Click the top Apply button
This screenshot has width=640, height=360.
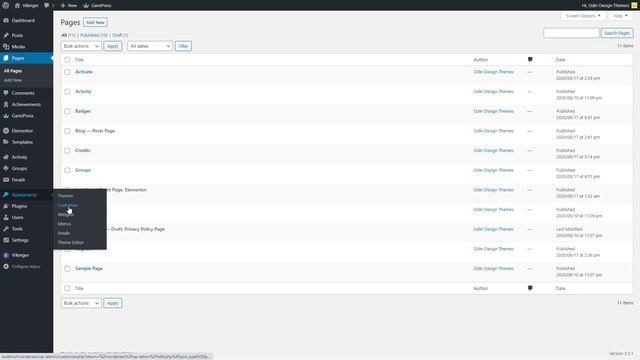point(113,46)
